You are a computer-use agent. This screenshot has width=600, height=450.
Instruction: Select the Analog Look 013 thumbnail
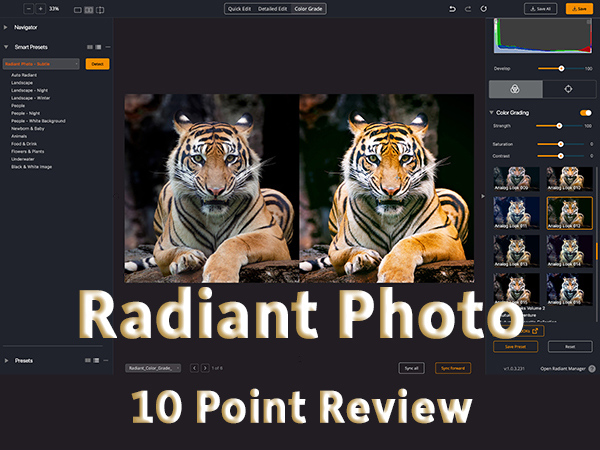(x=517, y=251)
